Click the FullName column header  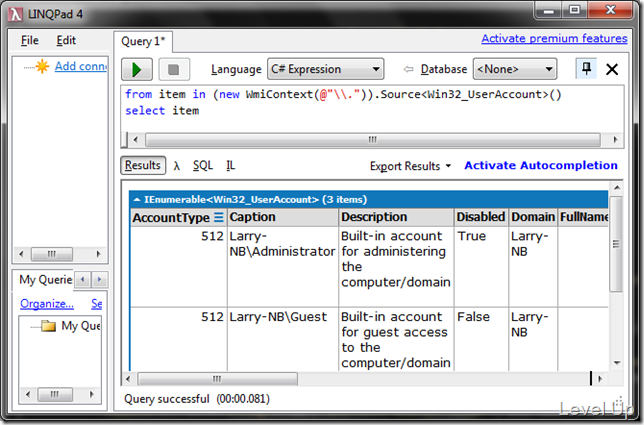tap(584, 217)
